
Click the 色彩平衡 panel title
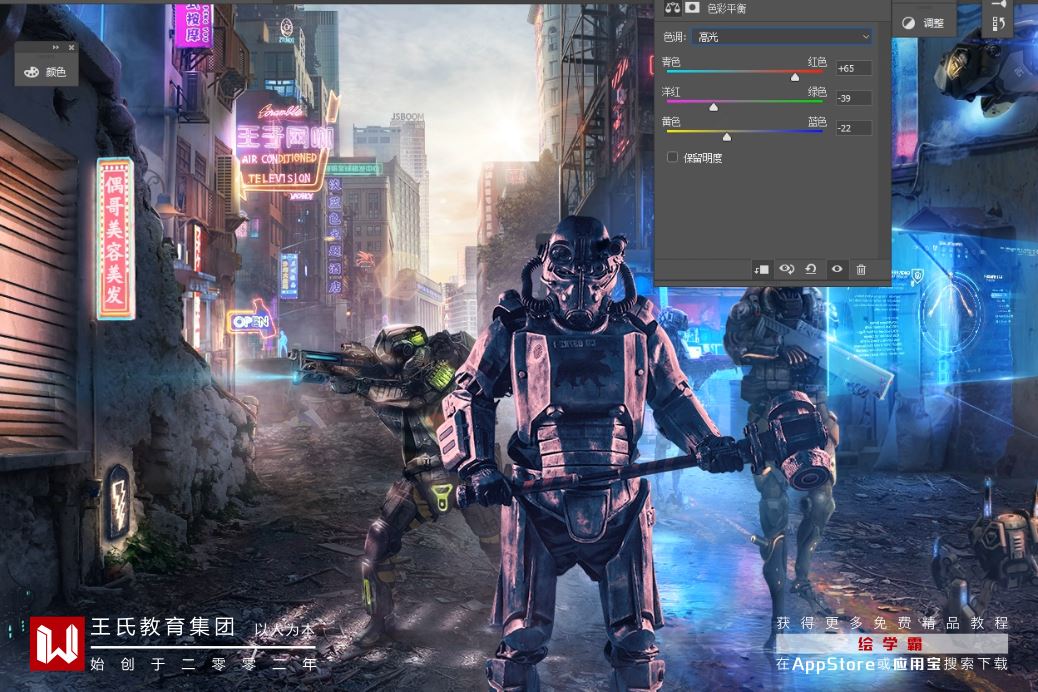726,8
